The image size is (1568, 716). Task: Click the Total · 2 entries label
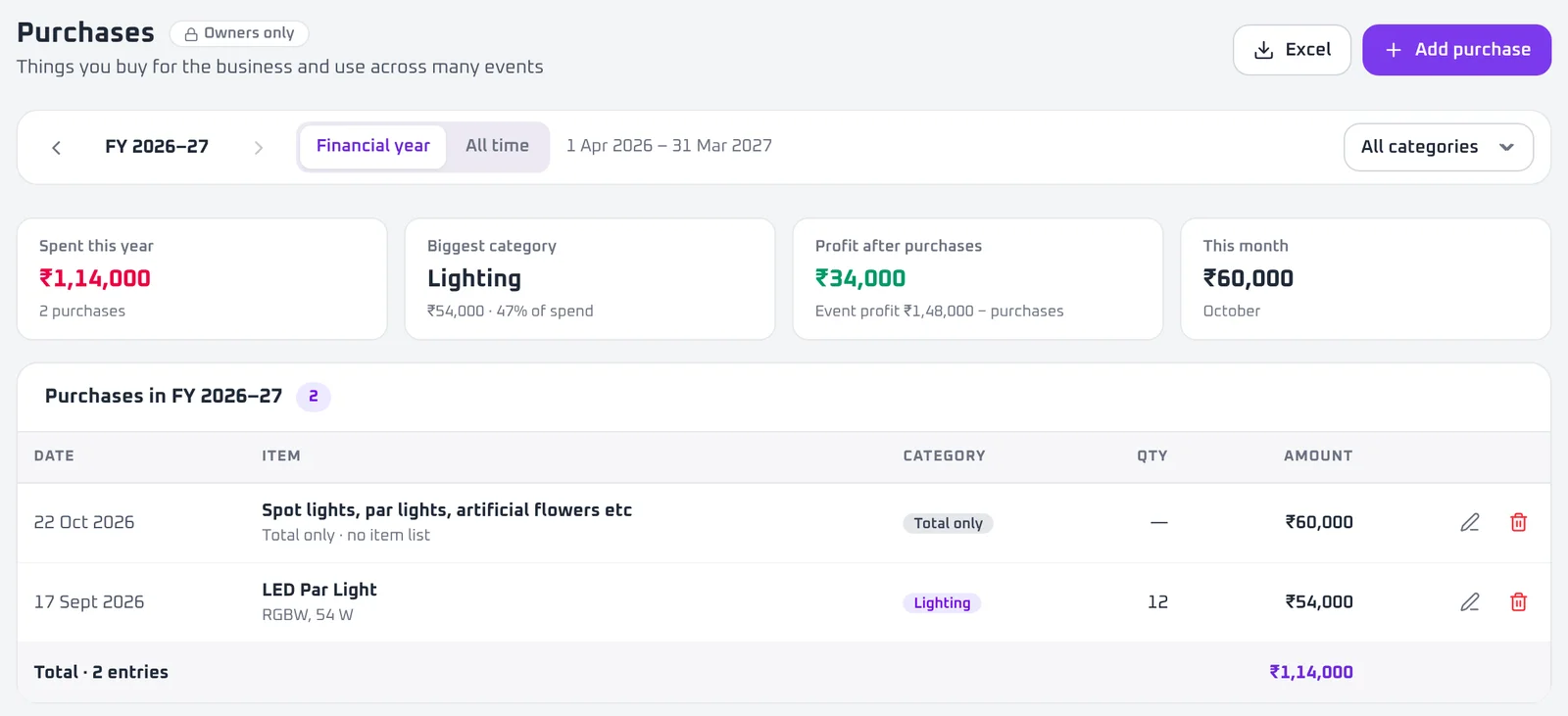(x=101, y=672)
